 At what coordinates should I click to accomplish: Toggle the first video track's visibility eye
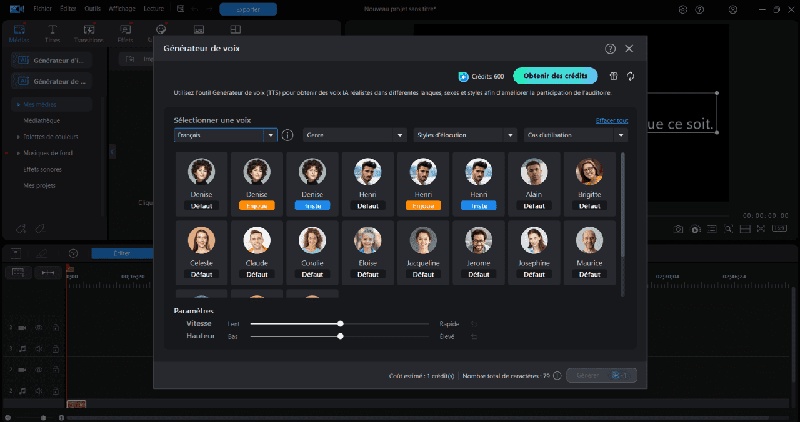(39, 328)
